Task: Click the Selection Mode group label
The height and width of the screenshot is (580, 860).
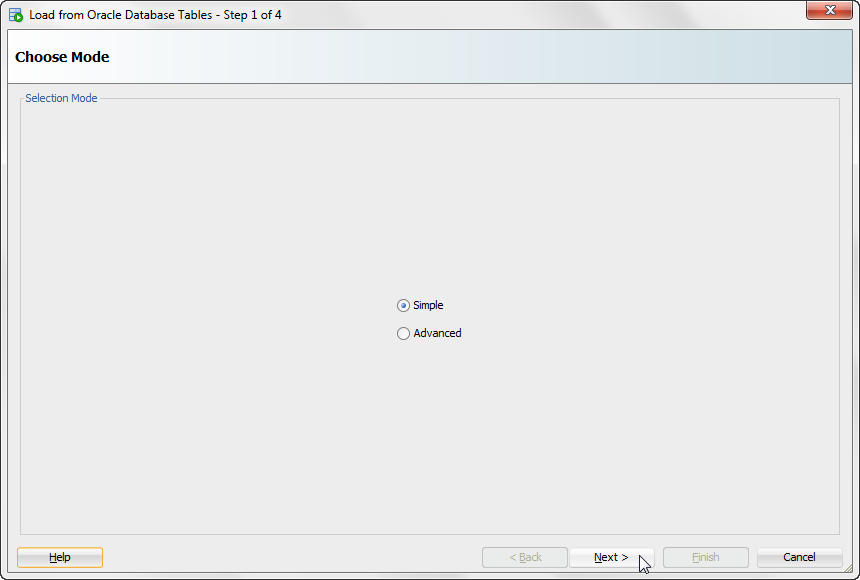Action: [x=61, y=98]
